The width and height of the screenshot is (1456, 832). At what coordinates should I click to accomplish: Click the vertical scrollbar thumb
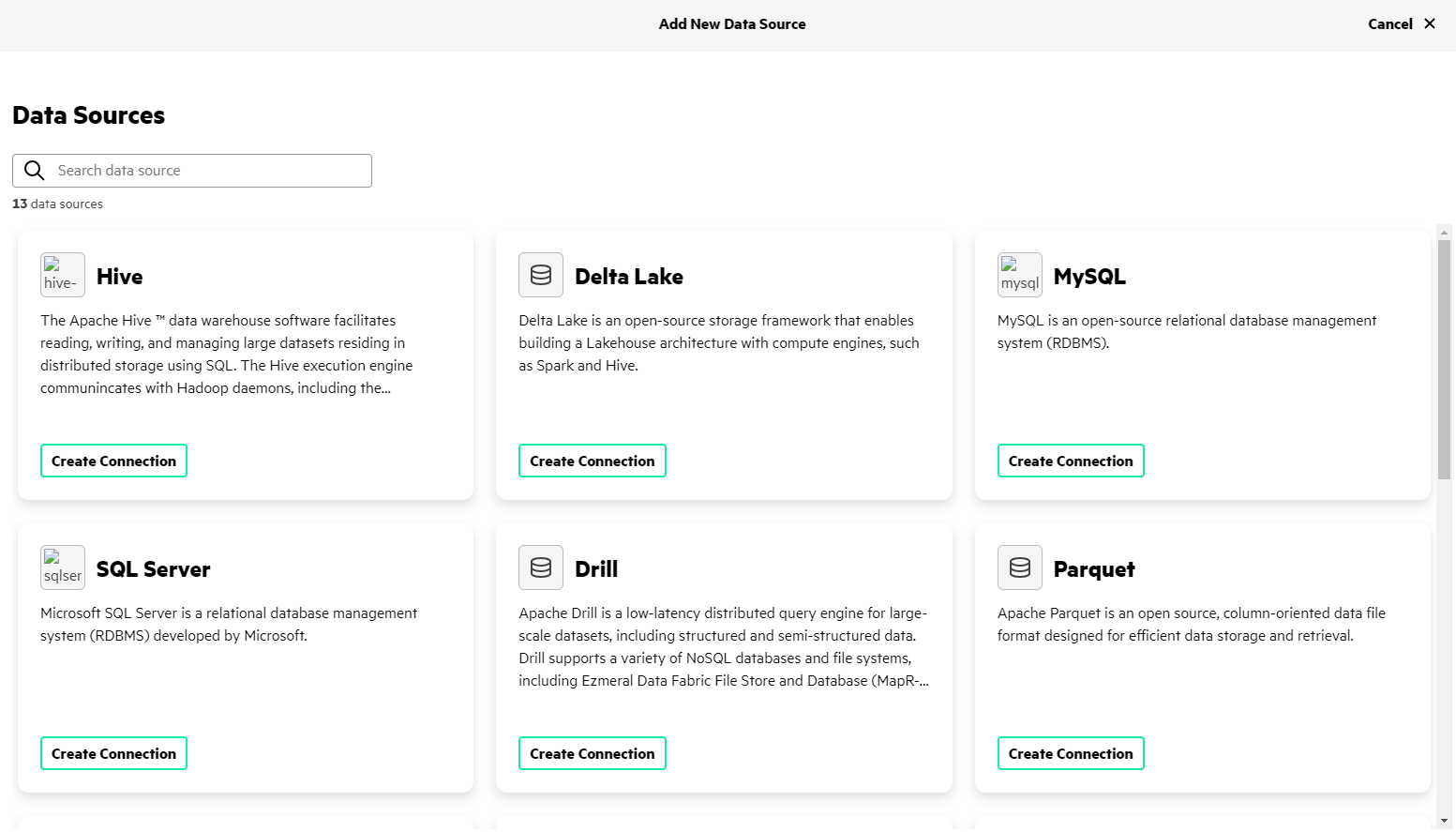pos(1444,359)
